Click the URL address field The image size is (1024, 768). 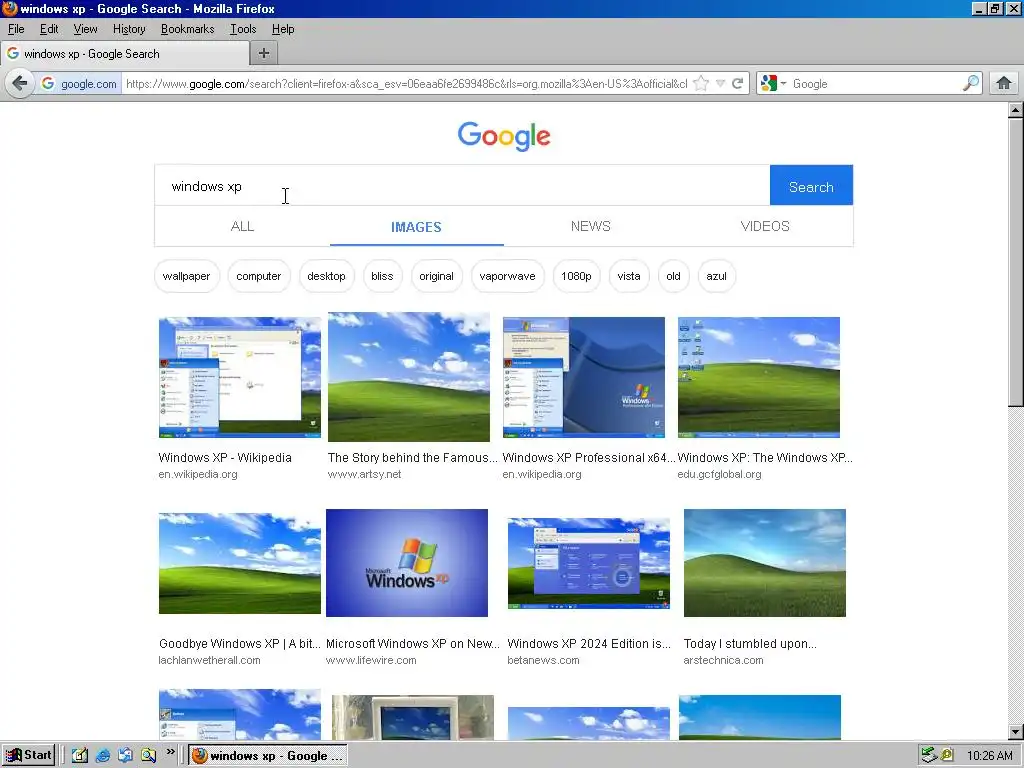406,84
